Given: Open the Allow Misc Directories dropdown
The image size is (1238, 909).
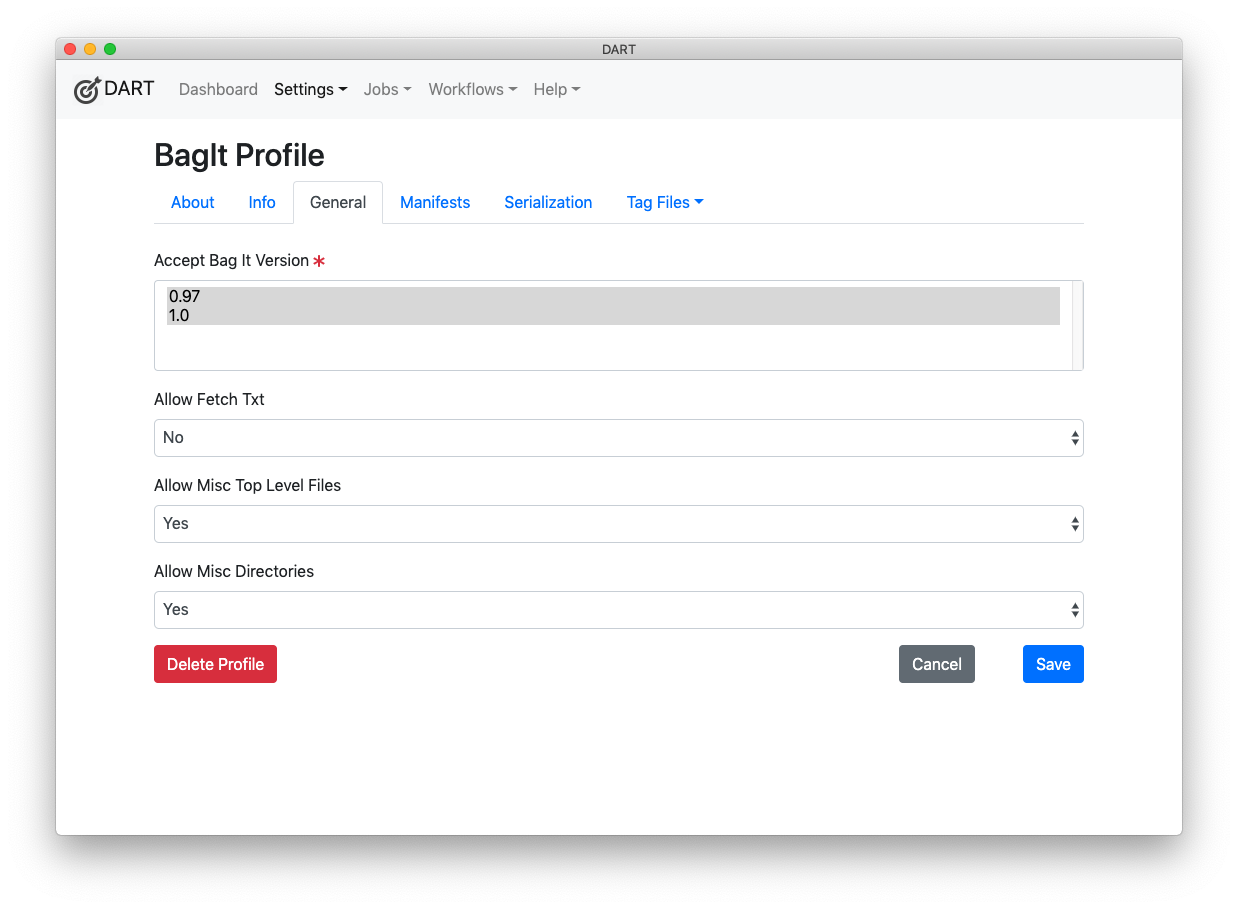Looking at the screenshot, I should 618,609.
